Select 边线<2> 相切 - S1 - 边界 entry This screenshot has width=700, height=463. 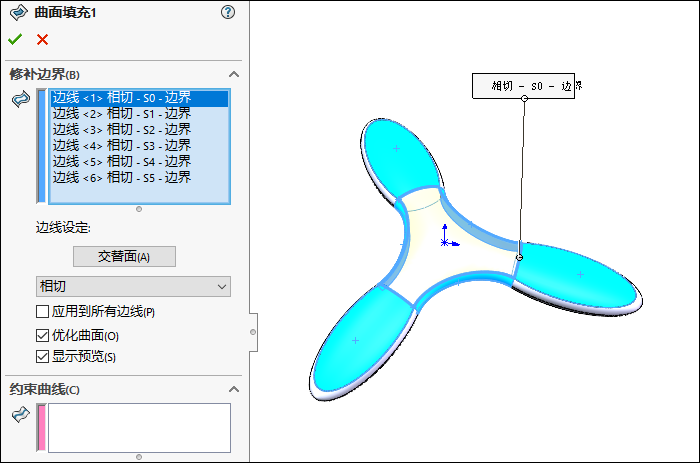[x=139, y=114]
